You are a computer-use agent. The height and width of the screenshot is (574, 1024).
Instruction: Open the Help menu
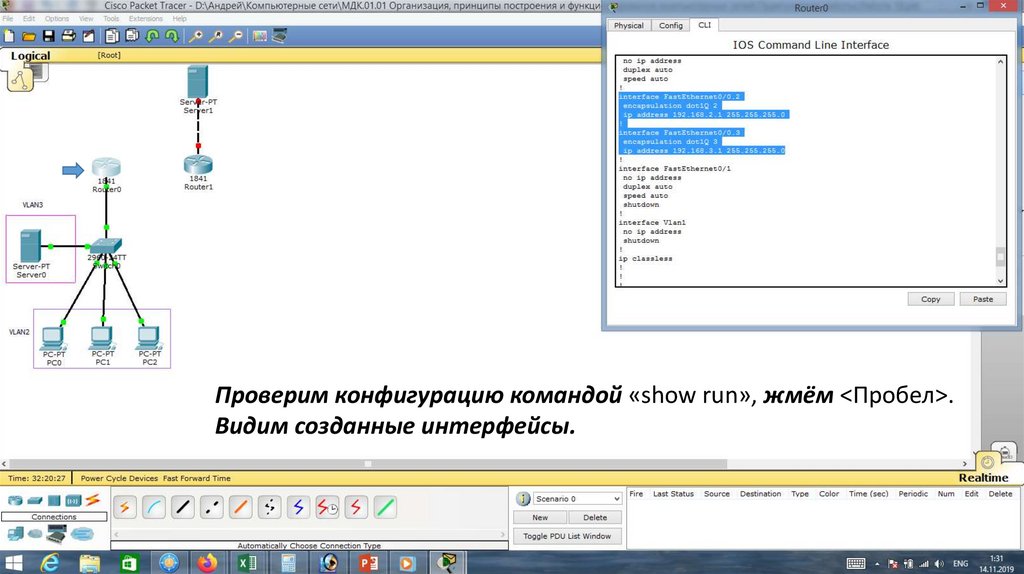[180, 18]
